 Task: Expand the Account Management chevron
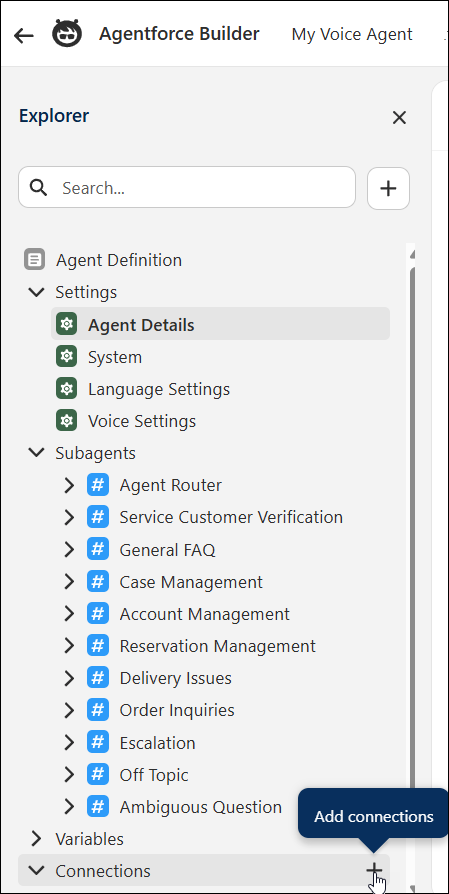point(69,613)
